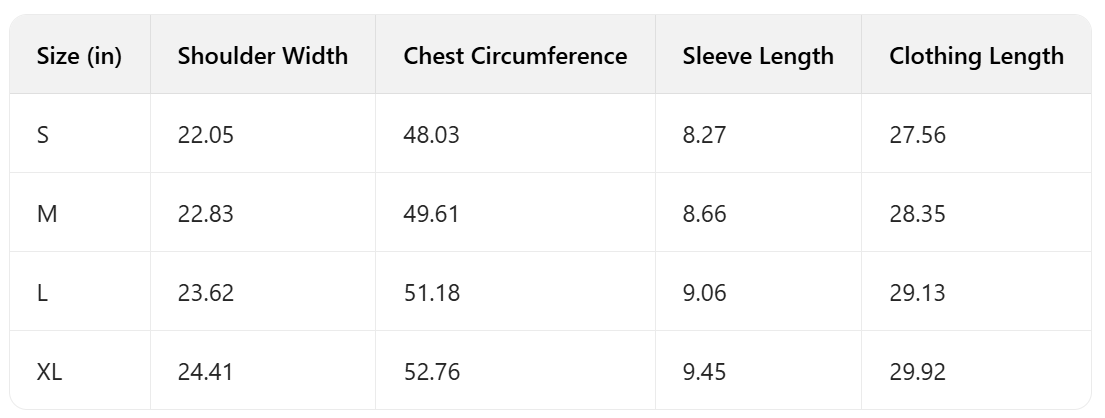
Task: Click the Clothing Length header cell
Action: pos(976,56)
